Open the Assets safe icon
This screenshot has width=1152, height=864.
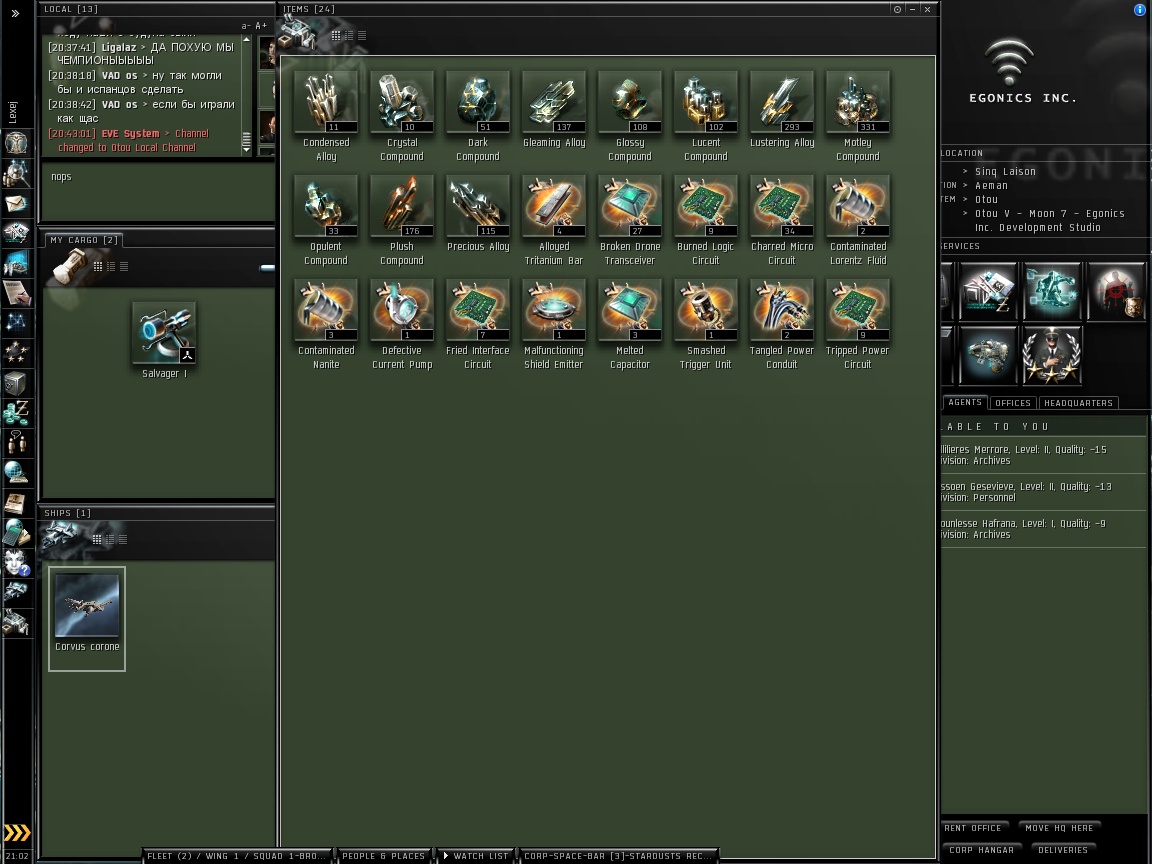[x=16, y=383]
